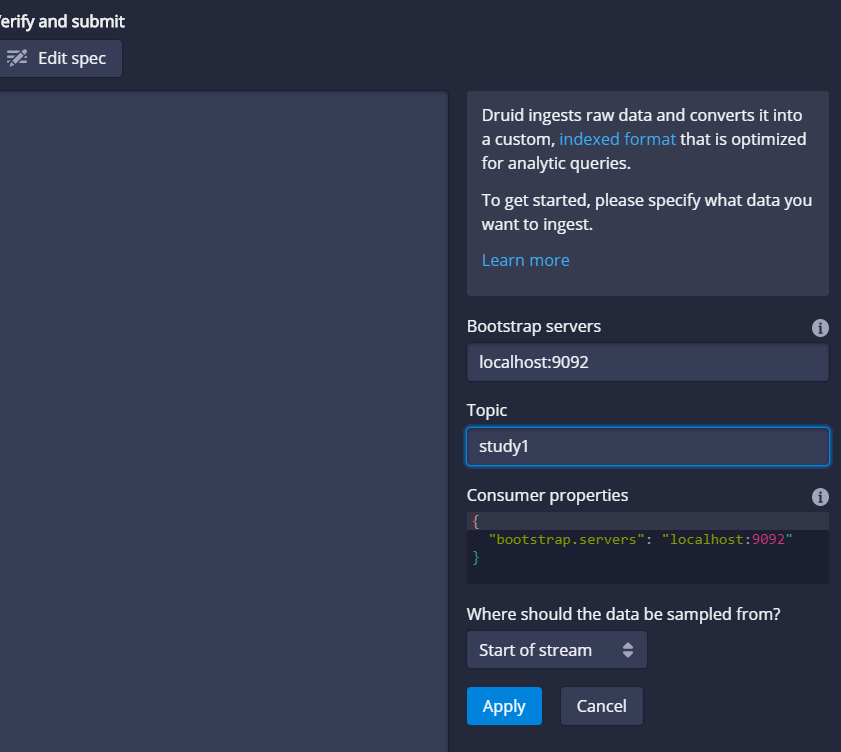Select the "localhost:9092" value in the JSON editor
The width and height of the screenshot is (841, 752).
click(x=728, y=538)
